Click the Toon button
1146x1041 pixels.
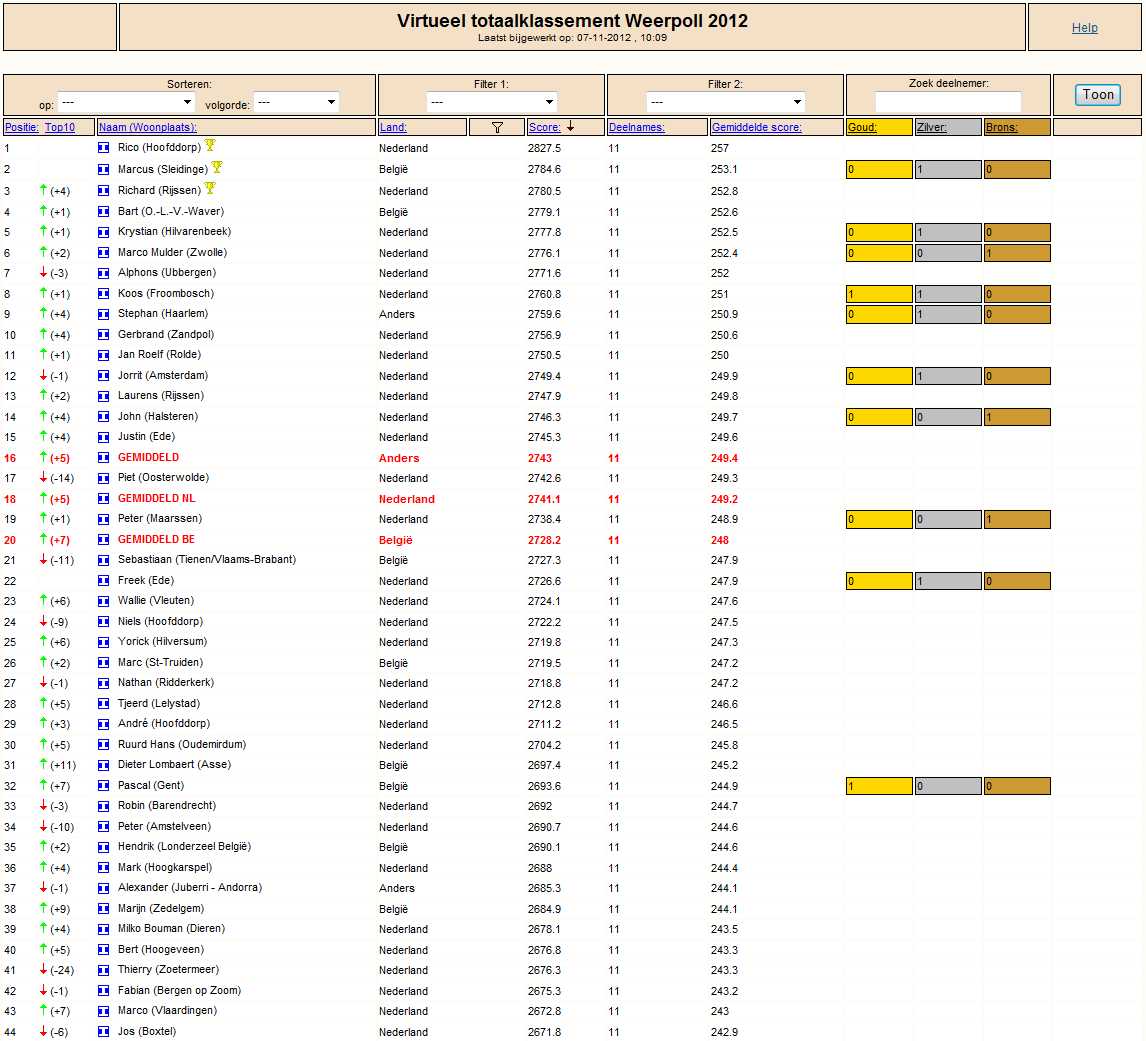pyautogui.click(x=1098, y=95)
